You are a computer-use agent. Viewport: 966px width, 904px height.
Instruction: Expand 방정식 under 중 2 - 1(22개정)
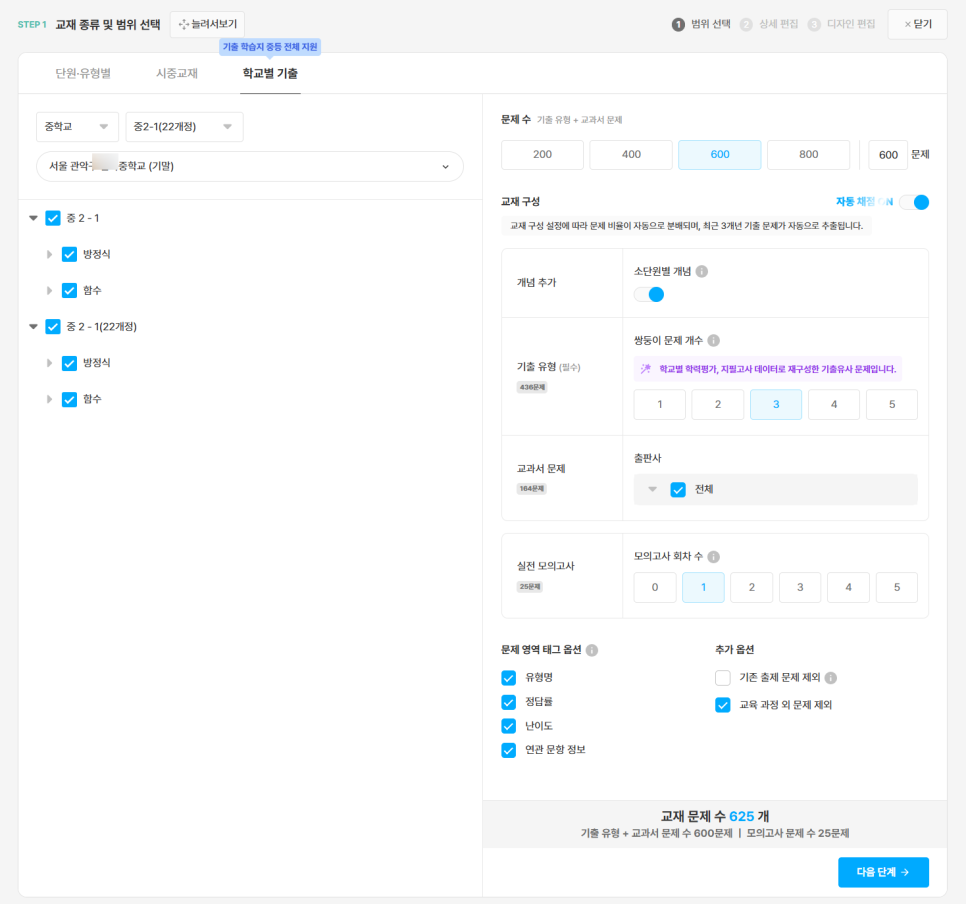[x=49, y=363]
